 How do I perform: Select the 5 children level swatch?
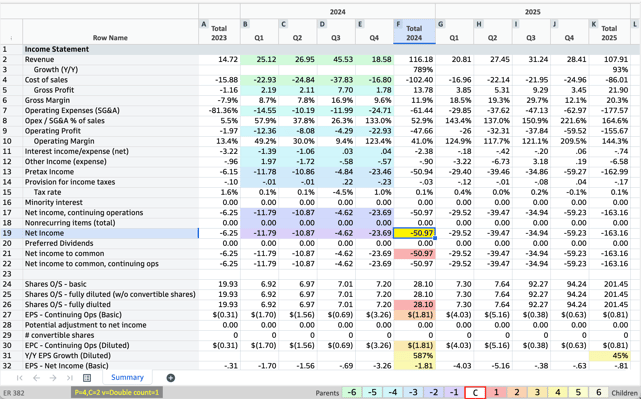click(578, 392)
